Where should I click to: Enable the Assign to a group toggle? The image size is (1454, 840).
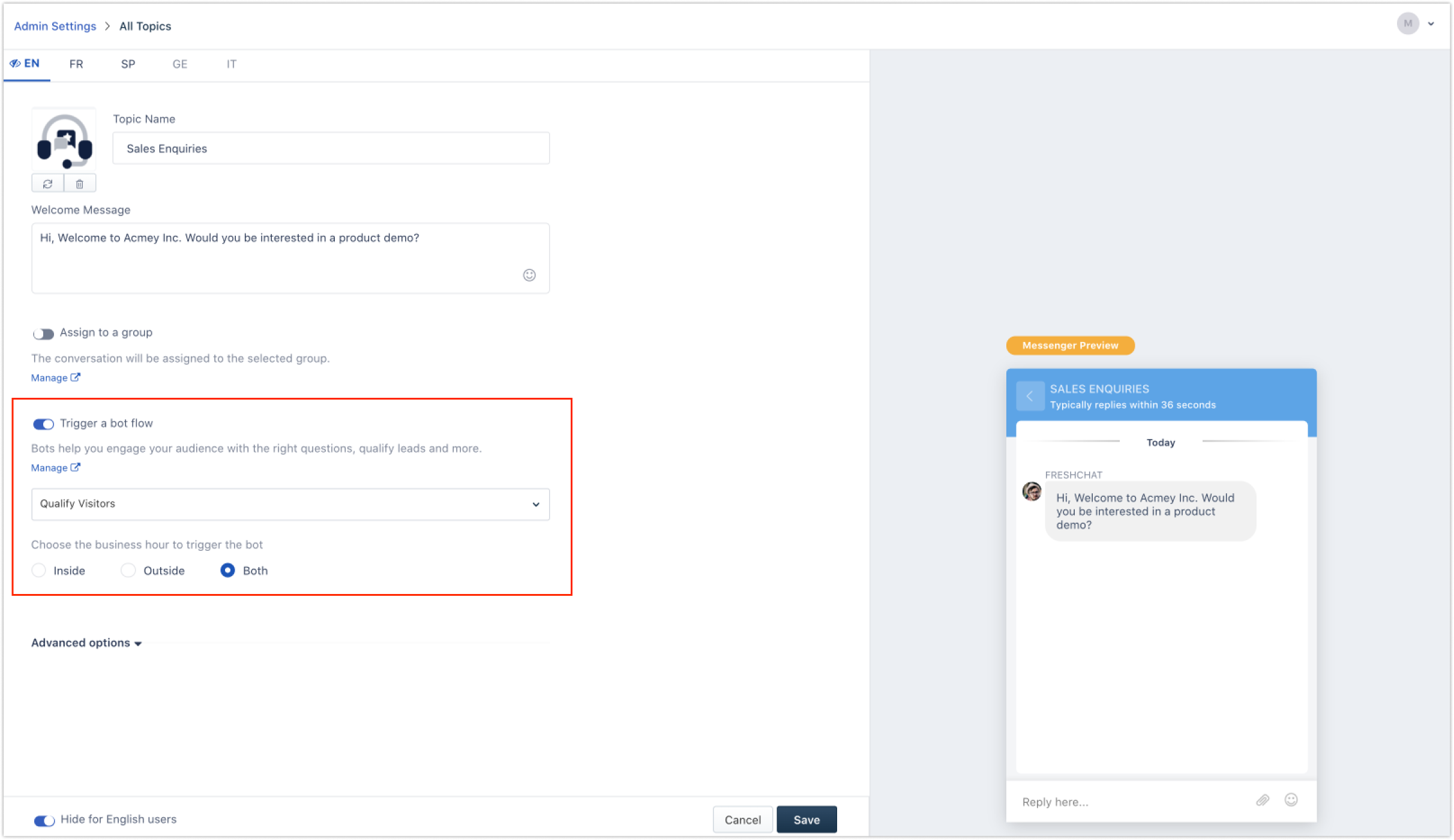[43, 334]
